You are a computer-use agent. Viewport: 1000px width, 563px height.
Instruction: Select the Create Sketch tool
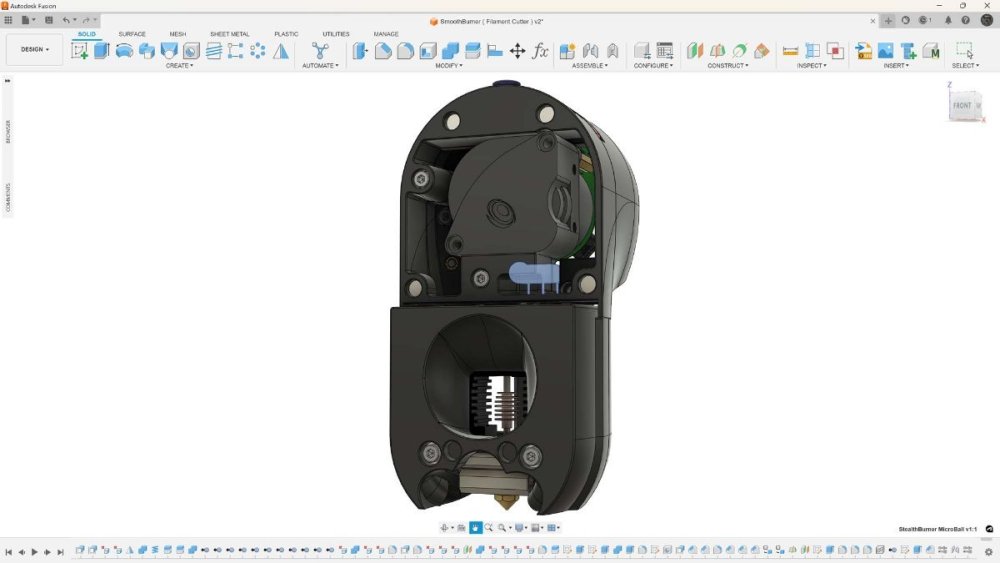pyautogui.click(x=80, y=51)
